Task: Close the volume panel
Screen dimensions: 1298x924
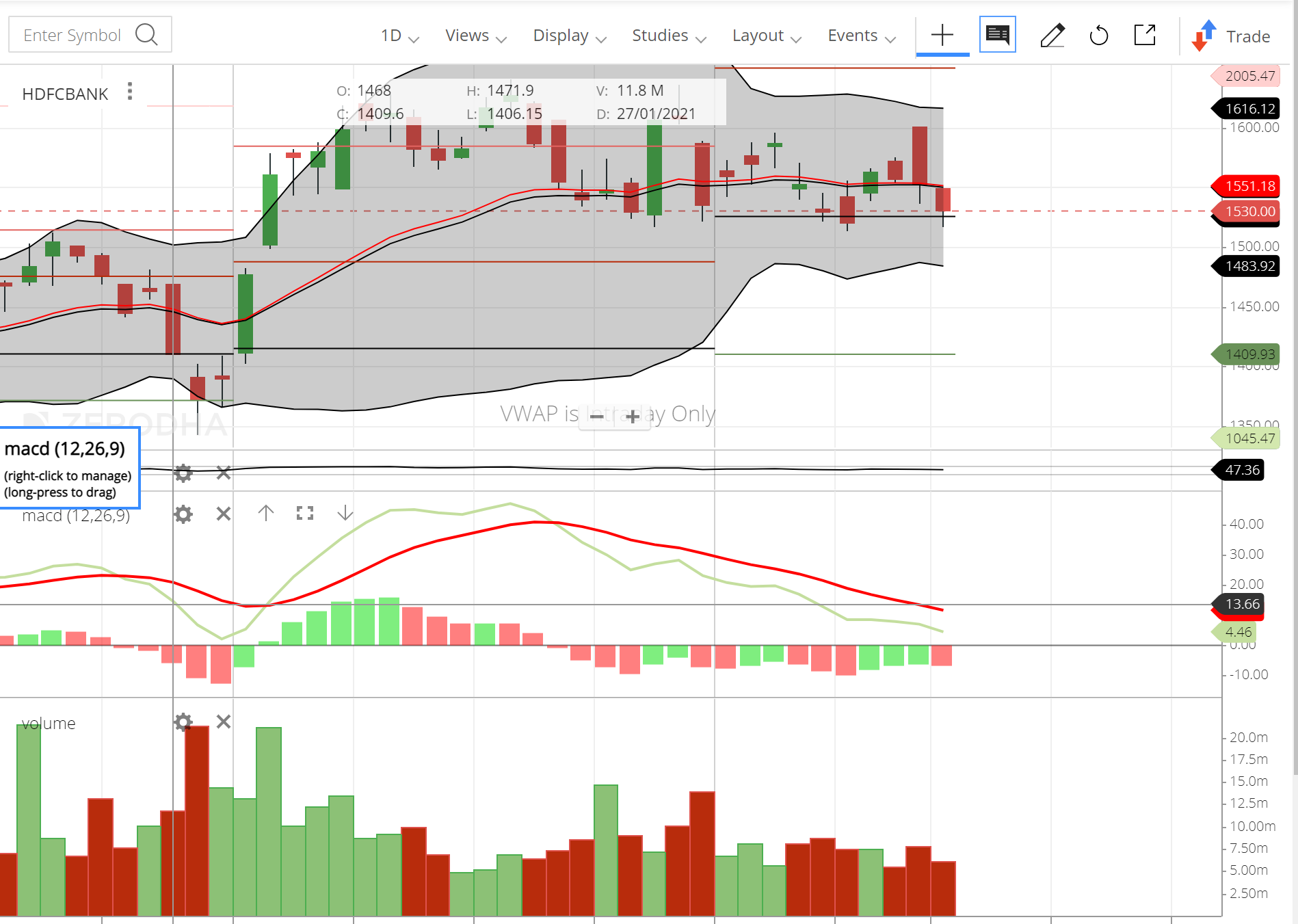Action: click(223, 722)
